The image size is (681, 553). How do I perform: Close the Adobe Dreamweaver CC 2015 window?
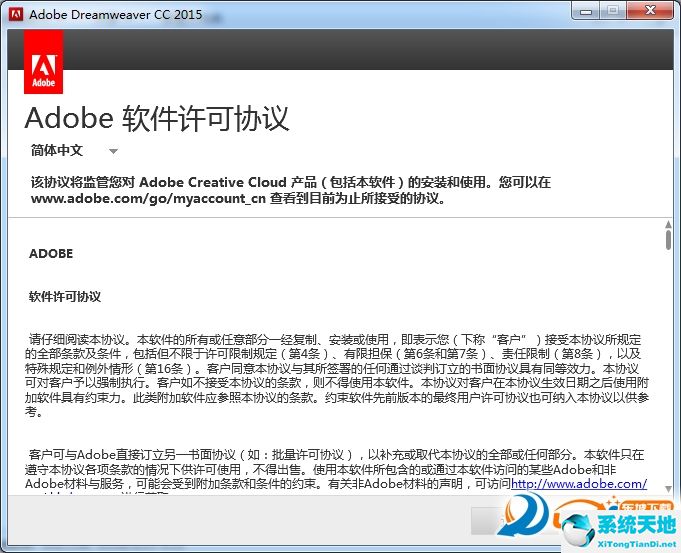(648, 11)
